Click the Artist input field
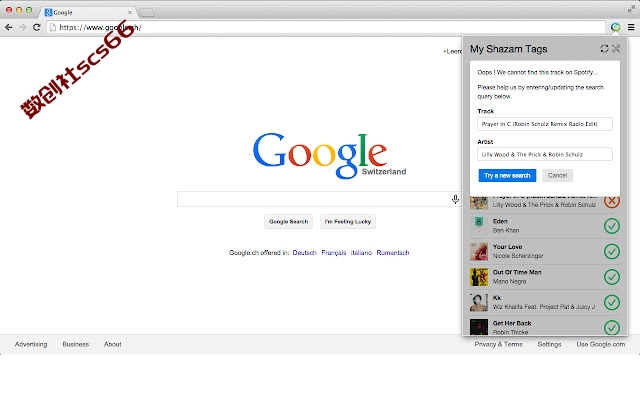The height and width of the screenshot is (400, 640). point(544,154)
